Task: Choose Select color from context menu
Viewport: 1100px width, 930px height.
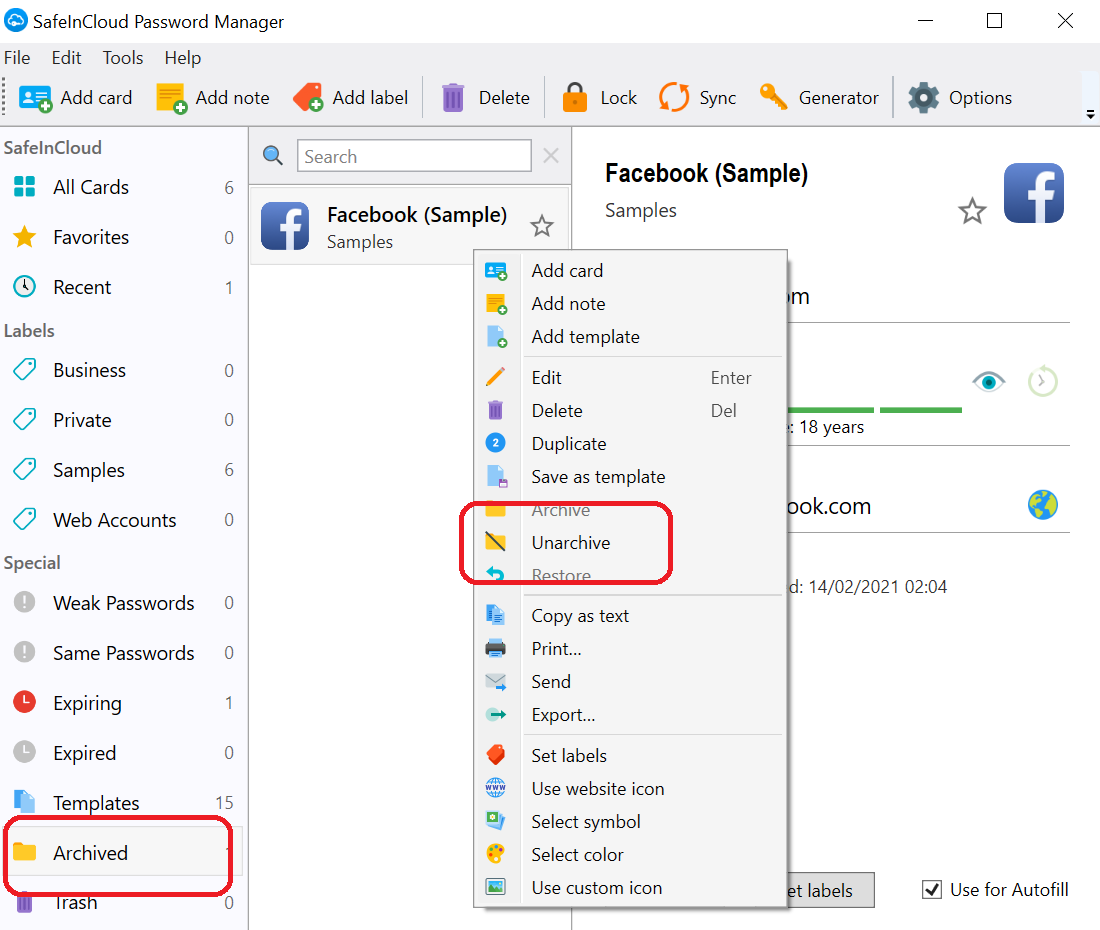Action: (630, 854)
